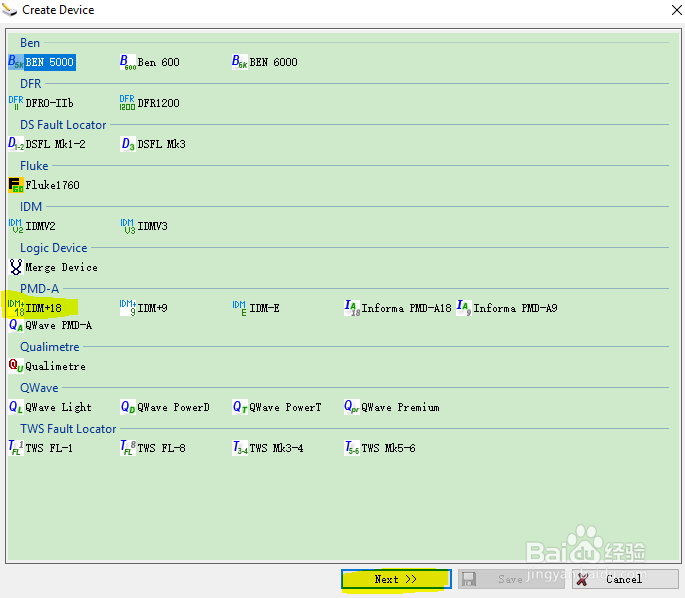Choose the Qualimetre device icon
The height and width of the screenshot is (598, 685).
click(x=16, y=366)
